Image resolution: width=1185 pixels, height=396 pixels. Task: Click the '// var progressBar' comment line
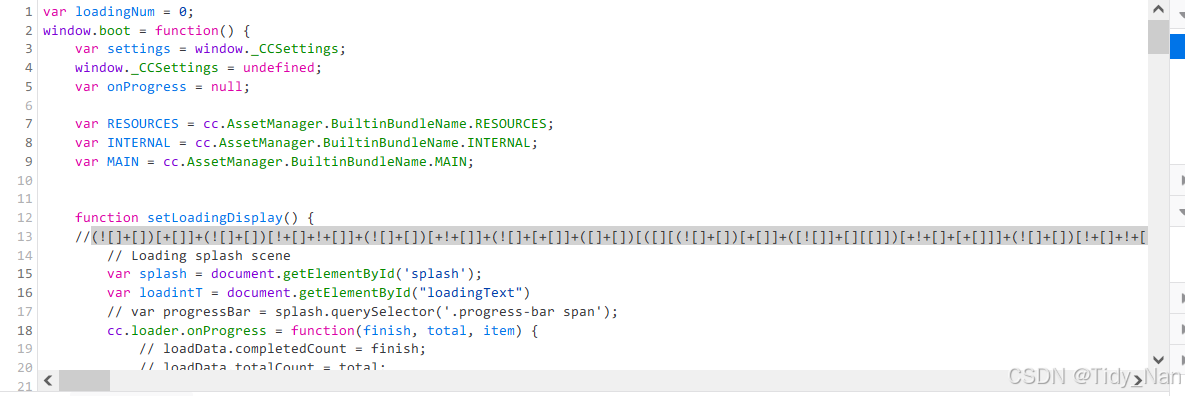362,311
